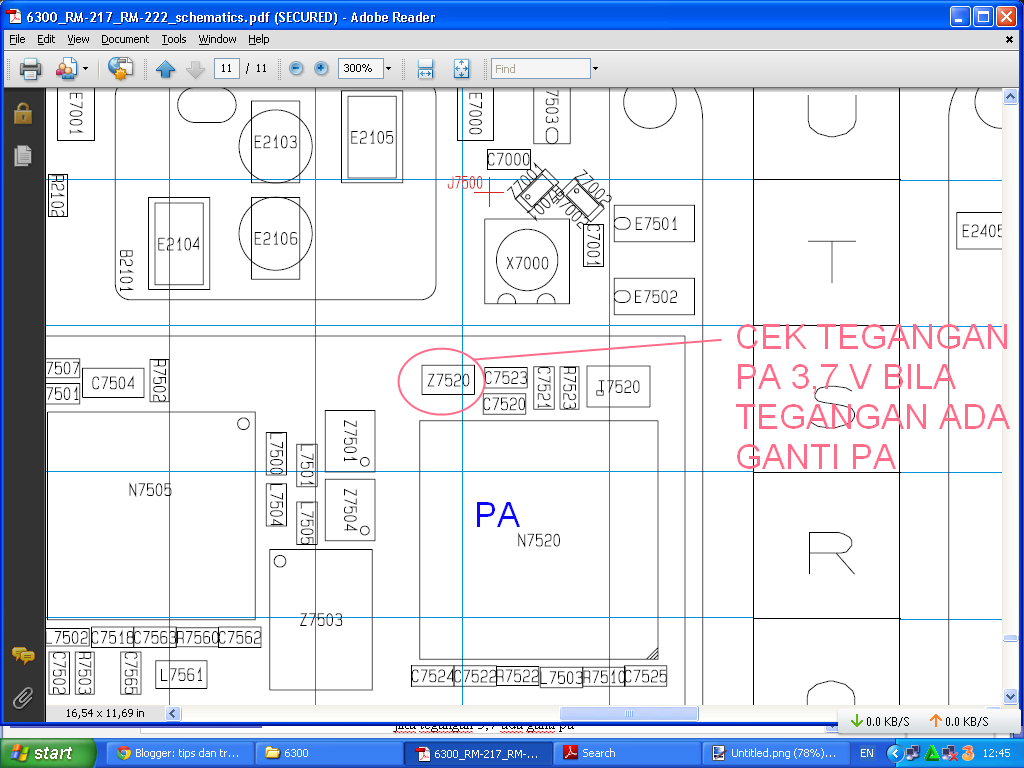Open the Tools menu
This screenshot has width=1024, height=768.
pyautogui.click(x=174, y=39)
